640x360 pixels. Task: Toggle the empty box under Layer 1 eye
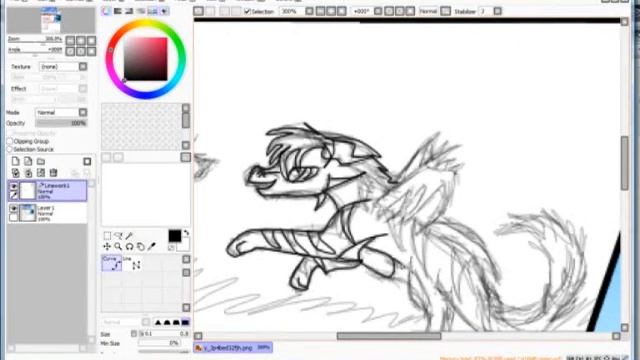pyautogui.click(x=13, y=218)
